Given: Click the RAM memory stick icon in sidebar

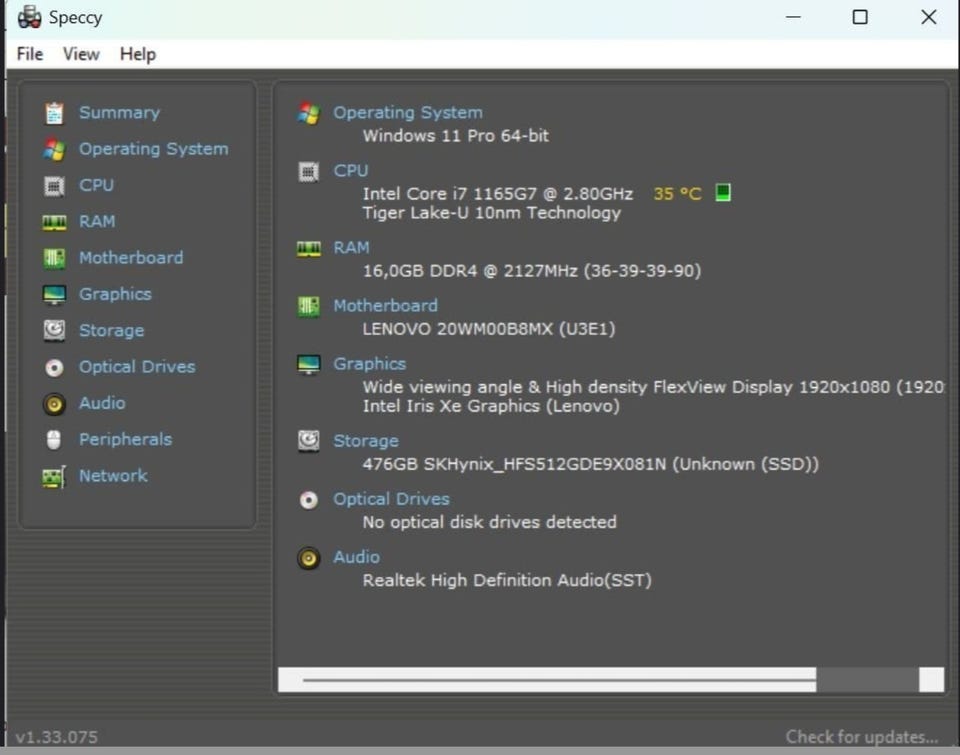Looking at the screenshot, I should [x=54, y=222].
